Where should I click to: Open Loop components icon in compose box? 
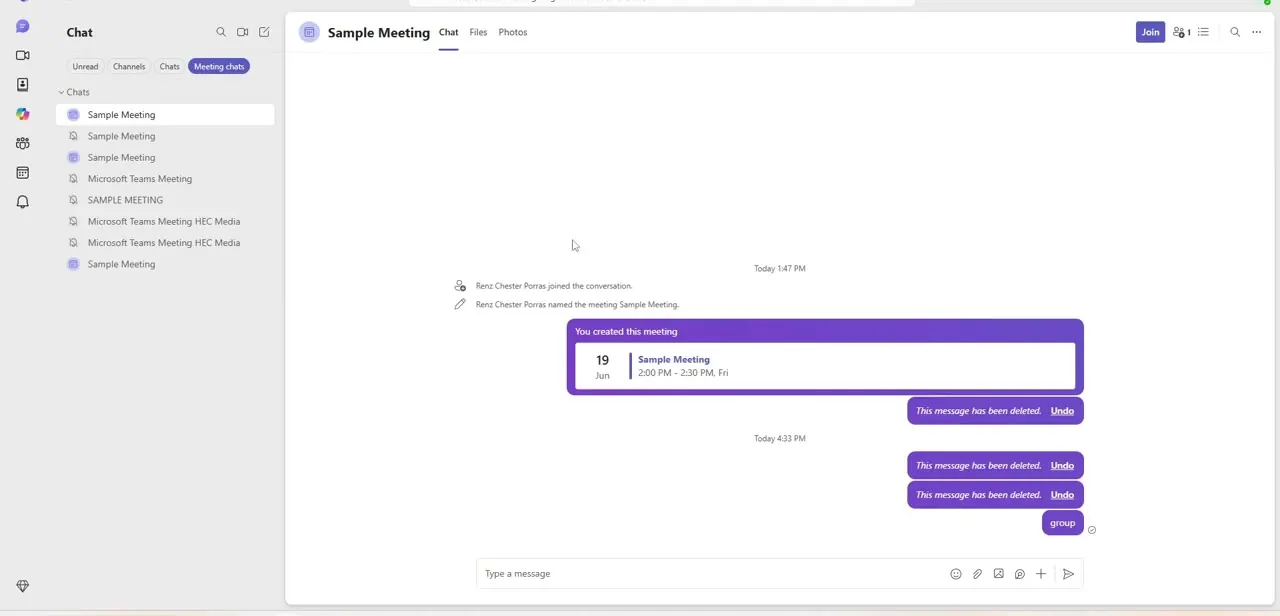[1019, 574]
